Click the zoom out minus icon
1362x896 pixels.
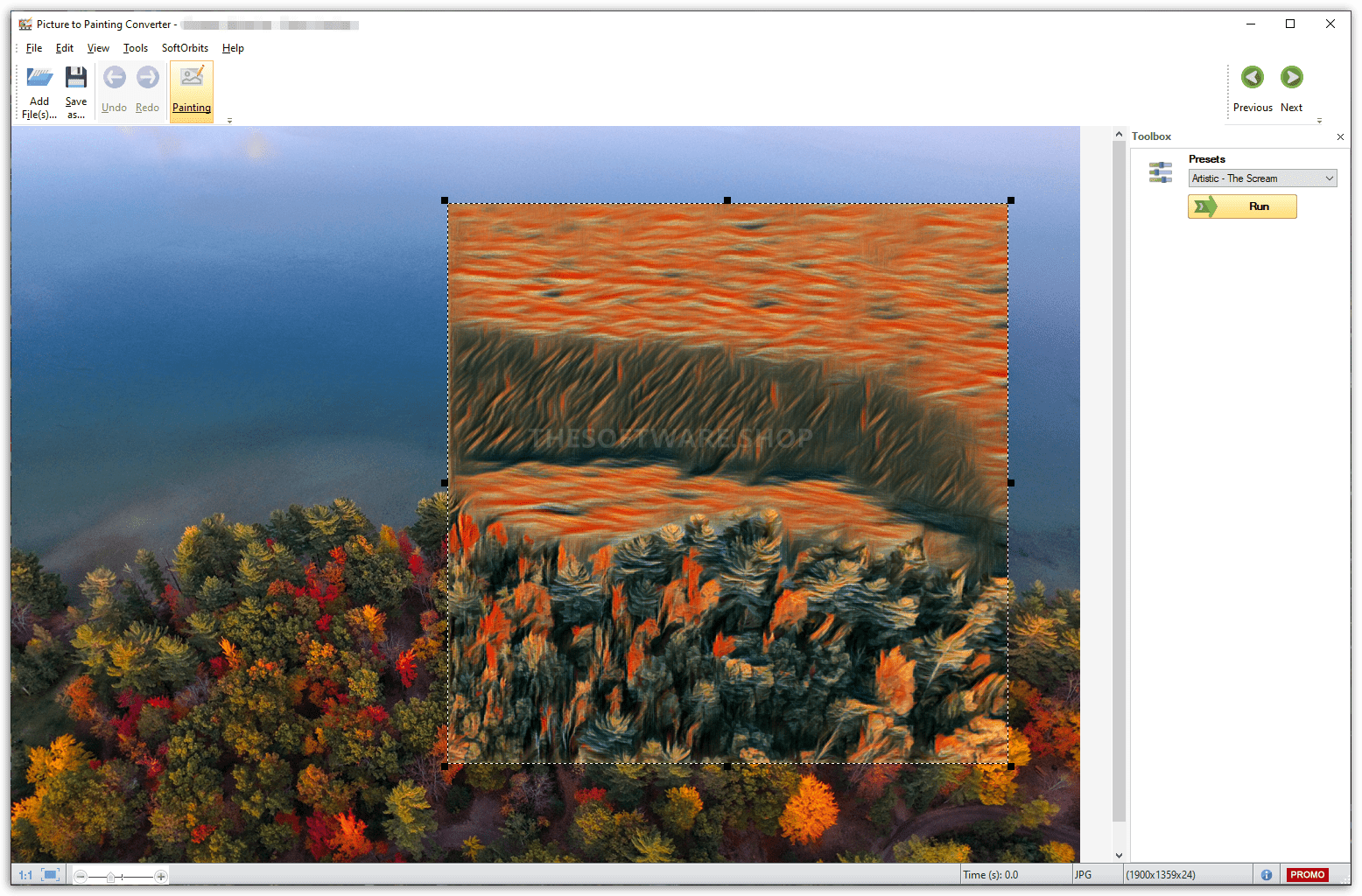pos(81,876)
